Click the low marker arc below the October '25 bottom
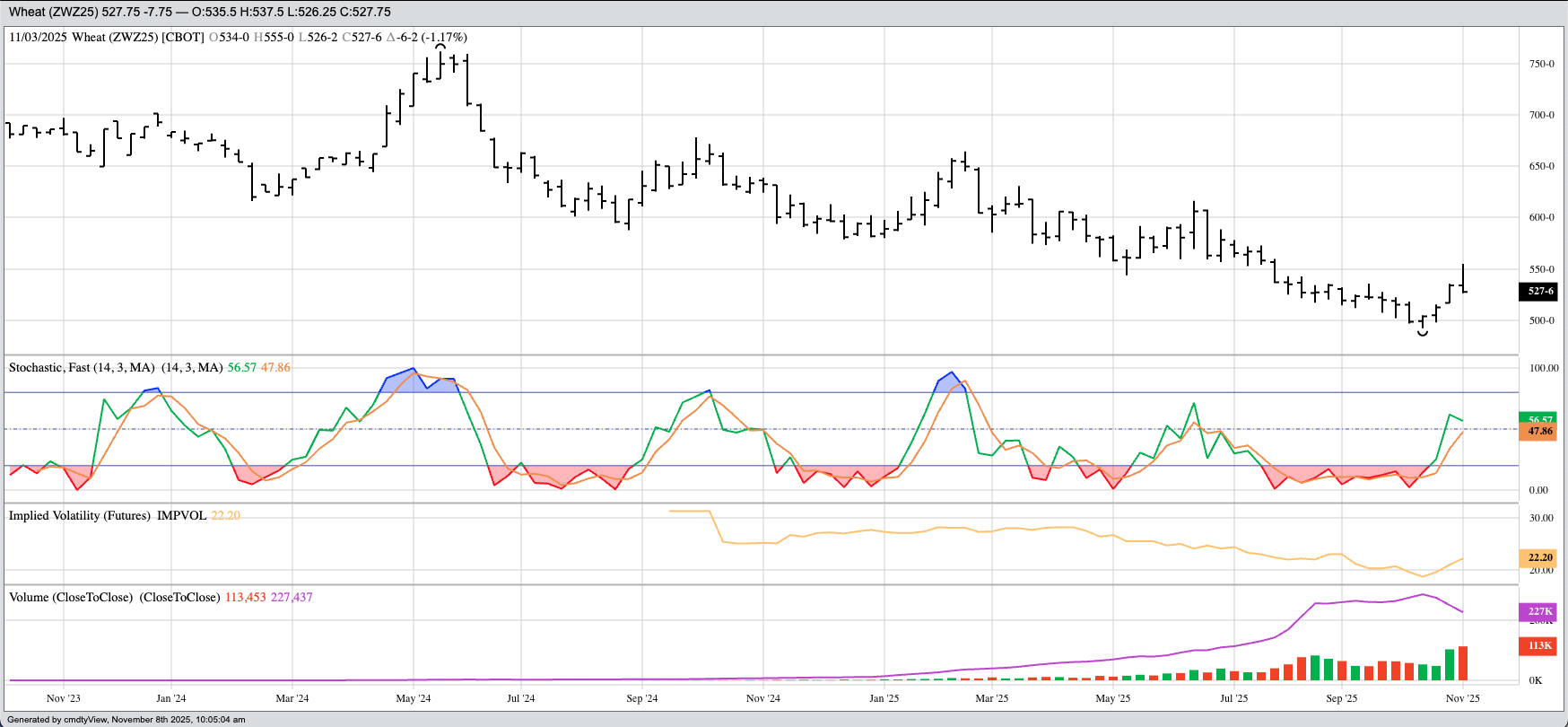The image size is (1568, 727). pos(1423,334)
